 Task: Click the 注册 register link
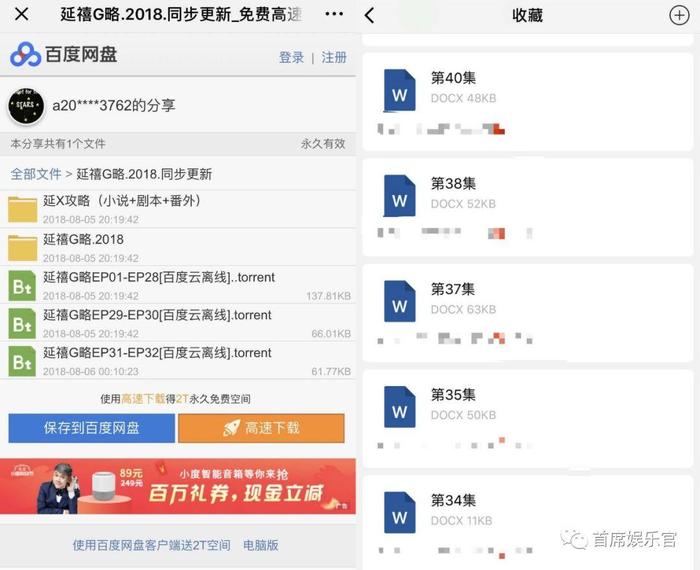[x=334, y=57]
